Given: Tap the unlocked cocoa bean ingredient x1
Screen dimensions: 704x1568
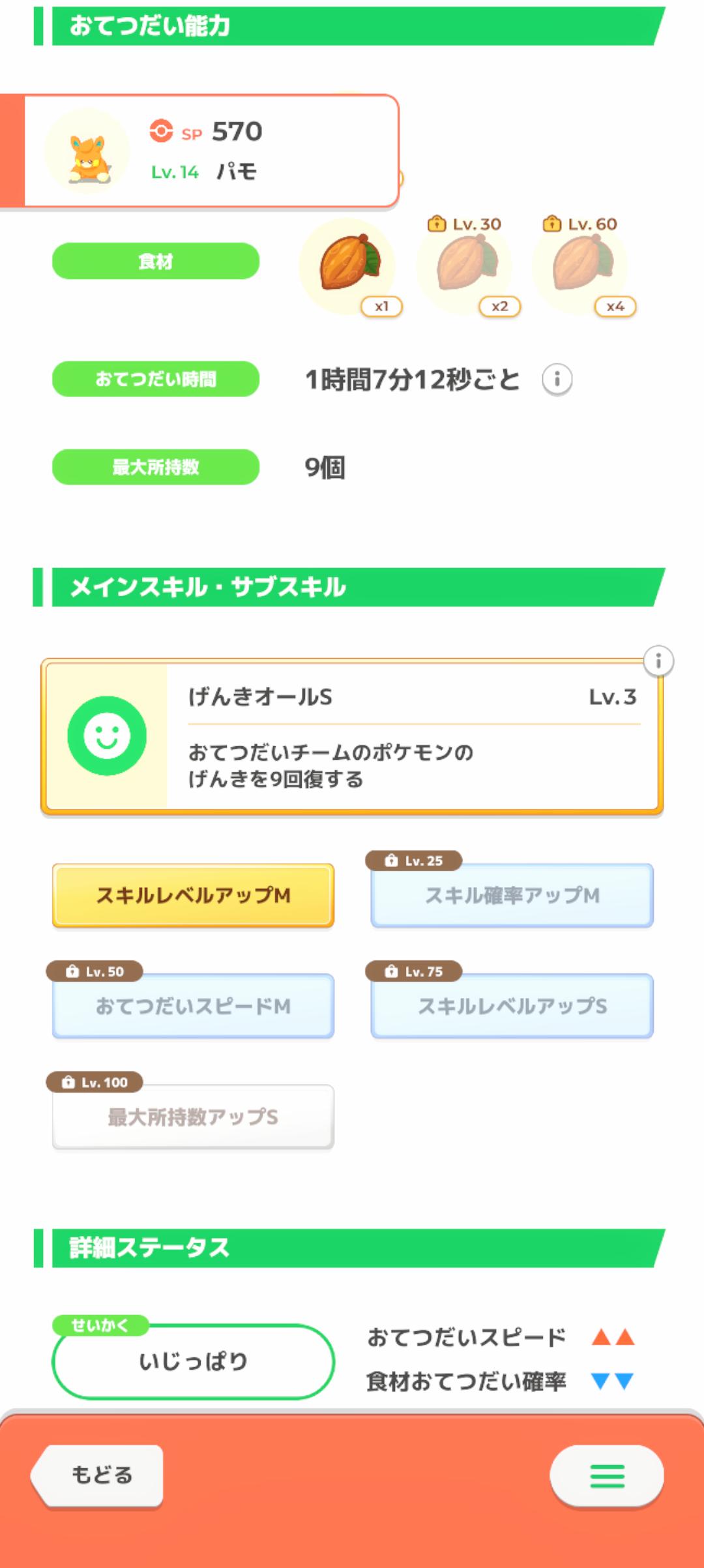Looking at the screenshot, I should [348, 265].
